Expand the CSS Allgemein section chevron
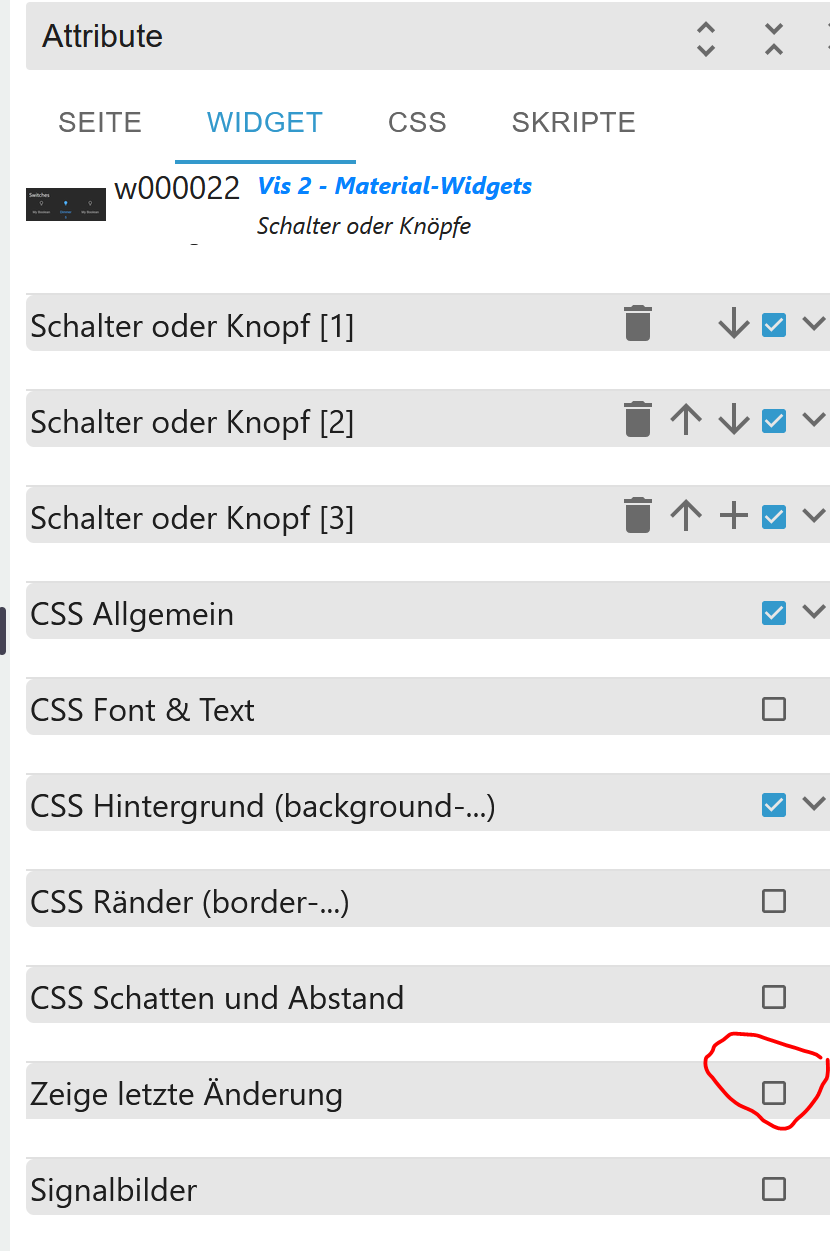This screenshot has width=830, height=1251. pos(815,611)
